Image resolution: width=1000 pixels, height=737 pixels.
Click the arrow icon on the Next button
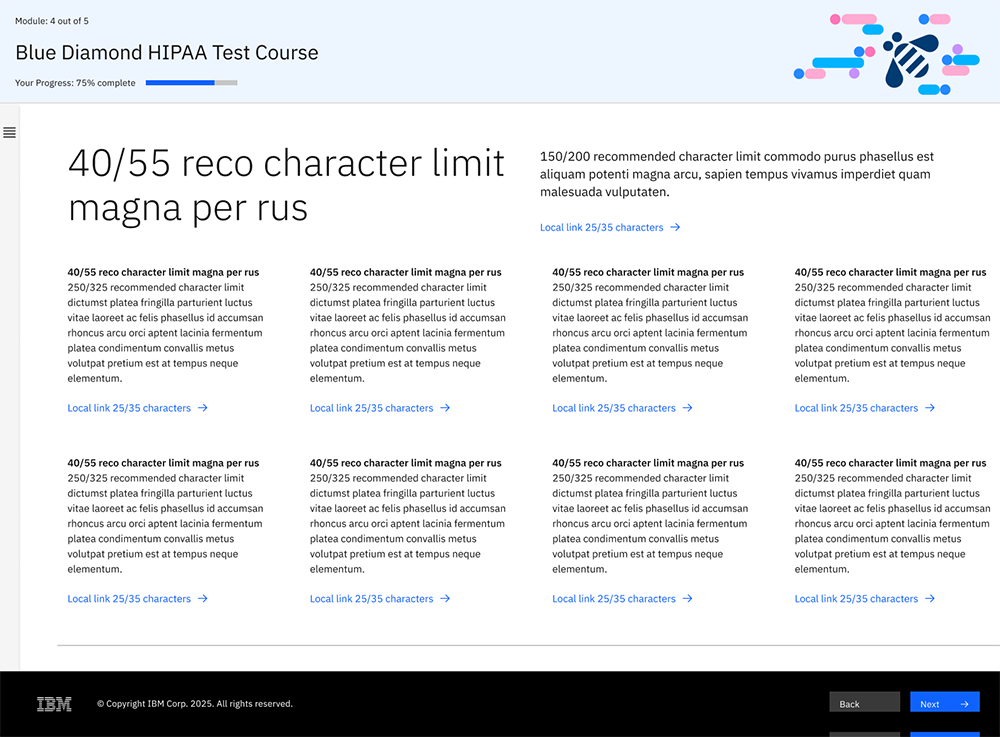tap(964, 704)
